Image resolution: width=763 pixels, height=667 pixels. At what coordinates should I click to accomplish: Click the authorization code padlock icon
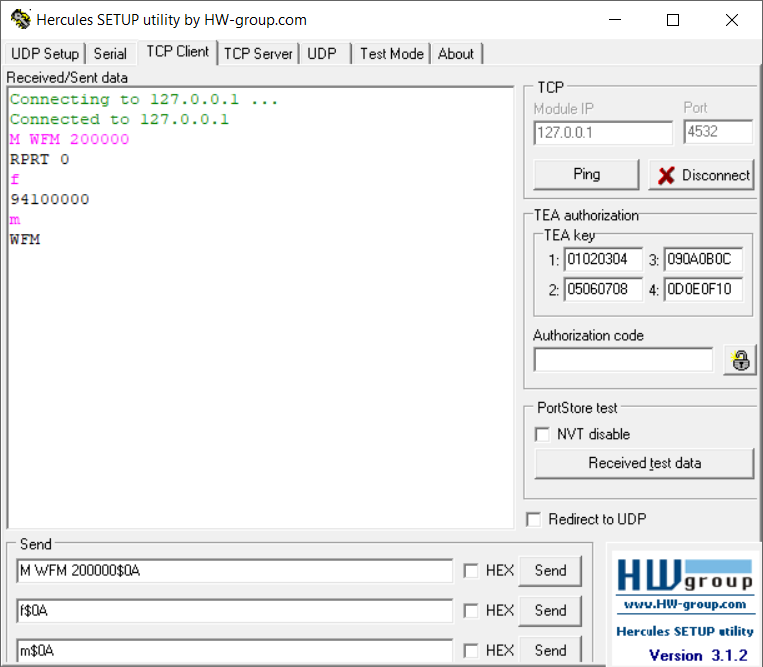(x=740, y=360)
